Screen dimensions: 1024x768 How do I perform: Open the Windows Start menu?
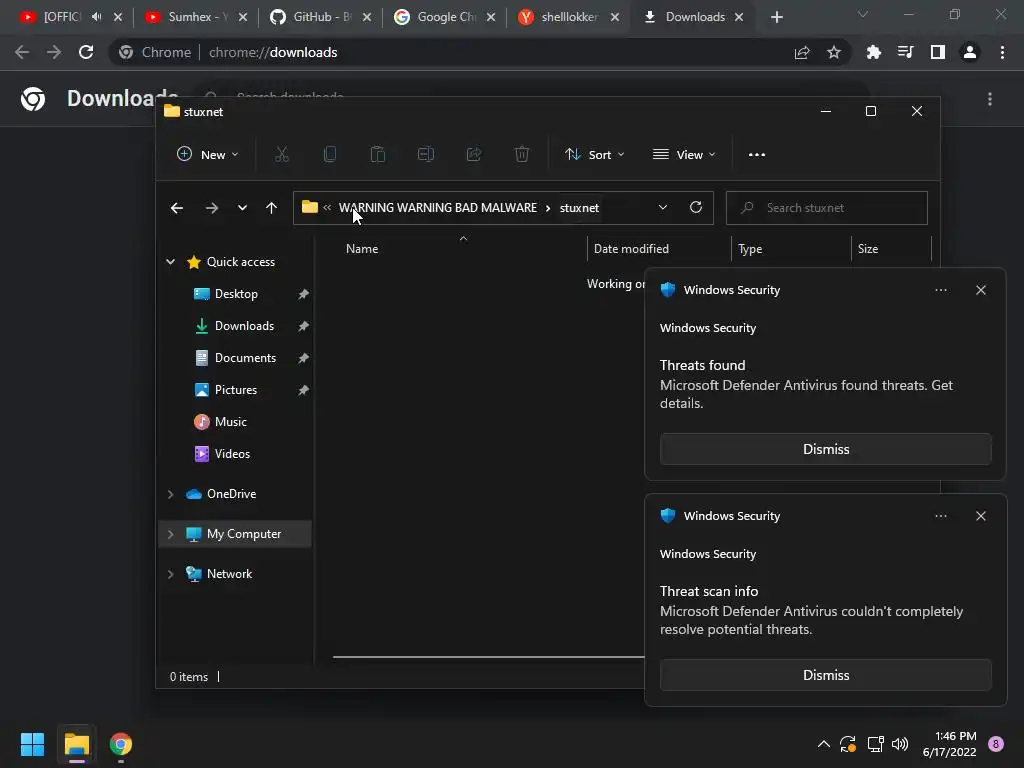click(x=32, y=744)
